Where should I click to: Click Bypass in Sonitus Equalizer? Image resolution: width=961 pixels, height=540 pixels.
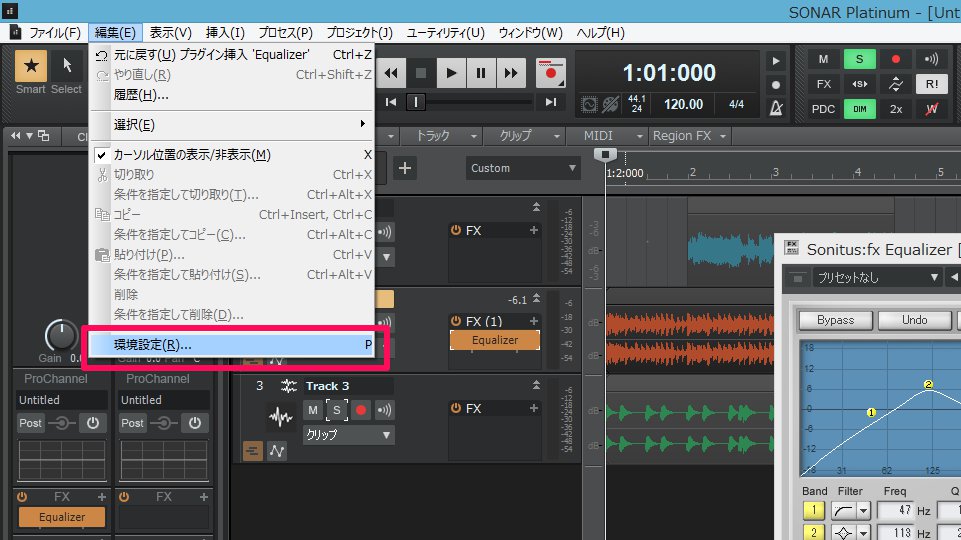(835, 320)
